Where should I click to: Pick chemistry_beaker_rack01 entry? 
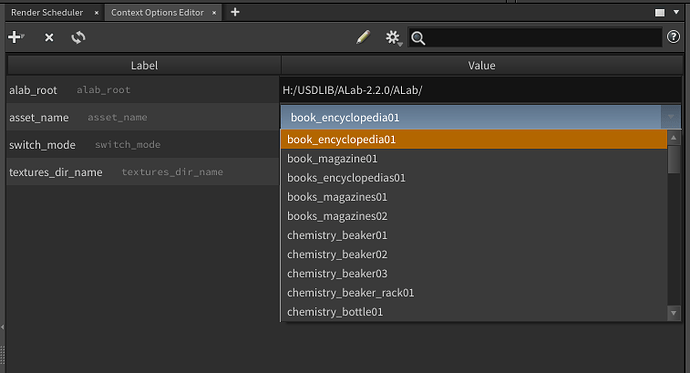pos(473,293)
